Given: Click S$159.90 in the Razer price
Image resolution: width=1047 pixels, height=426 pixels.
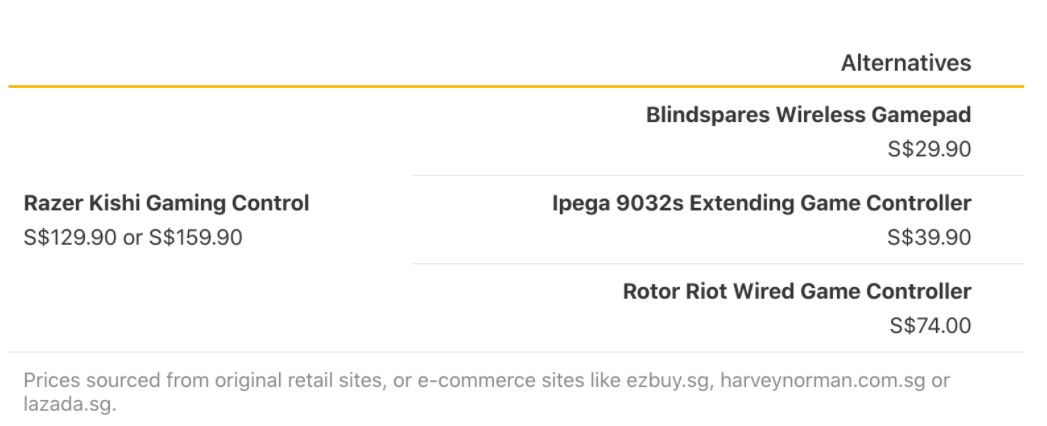Looking at the screenshot, I should [x=196, y=237].
